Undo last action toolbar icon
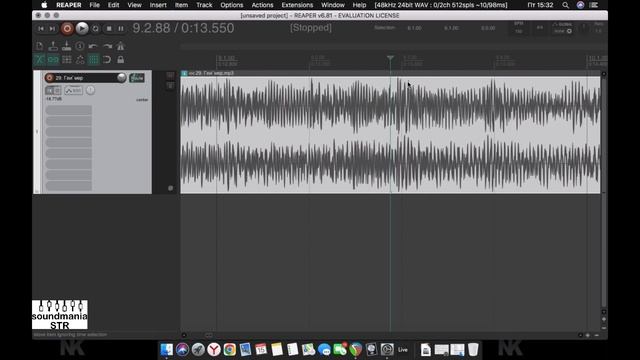This screenshot has width=640, height=360. coord(93,46)
